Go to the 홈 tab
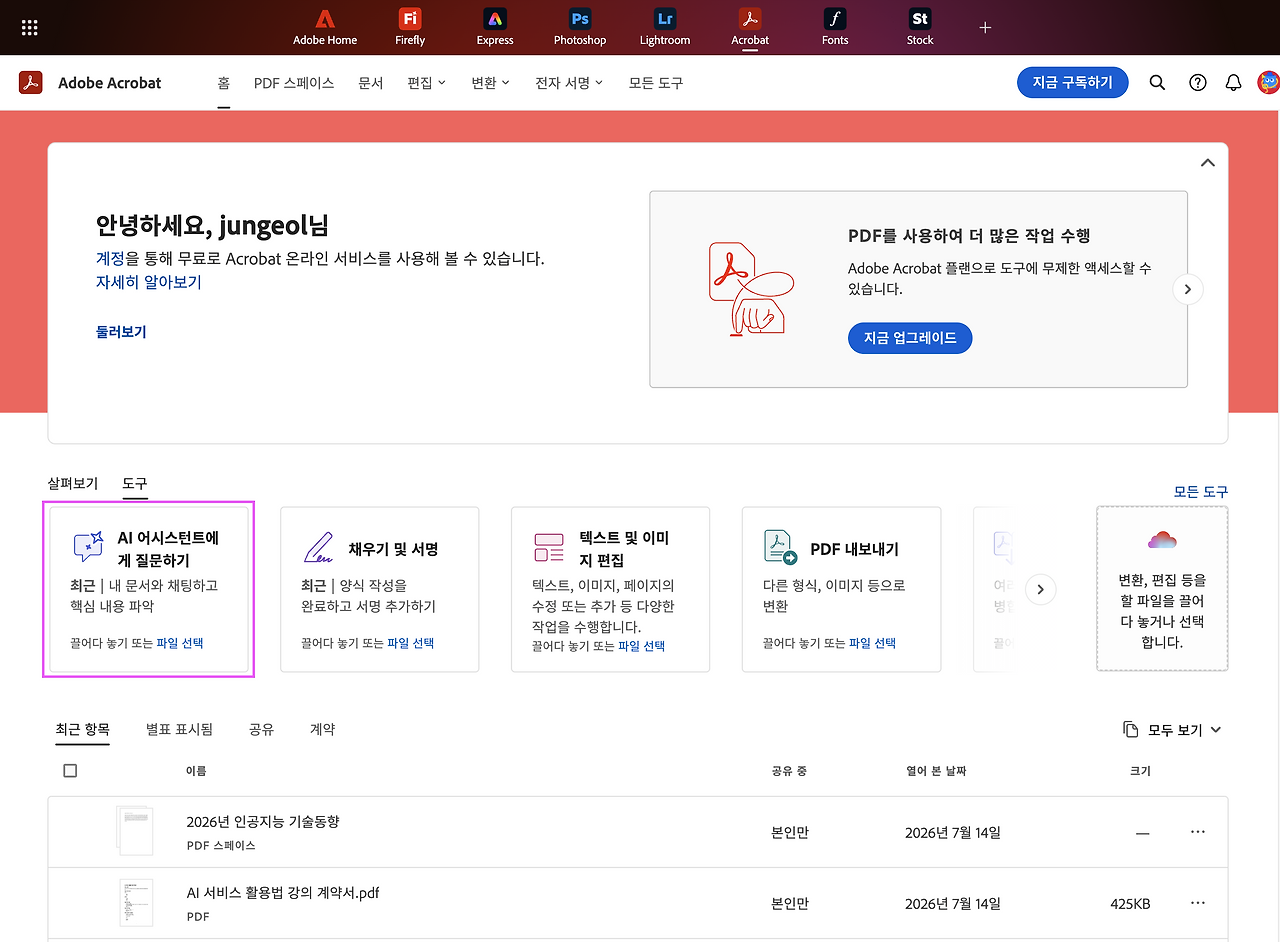Image resolution: width=1280 pixels, height=942 pixels. (224, 83)
